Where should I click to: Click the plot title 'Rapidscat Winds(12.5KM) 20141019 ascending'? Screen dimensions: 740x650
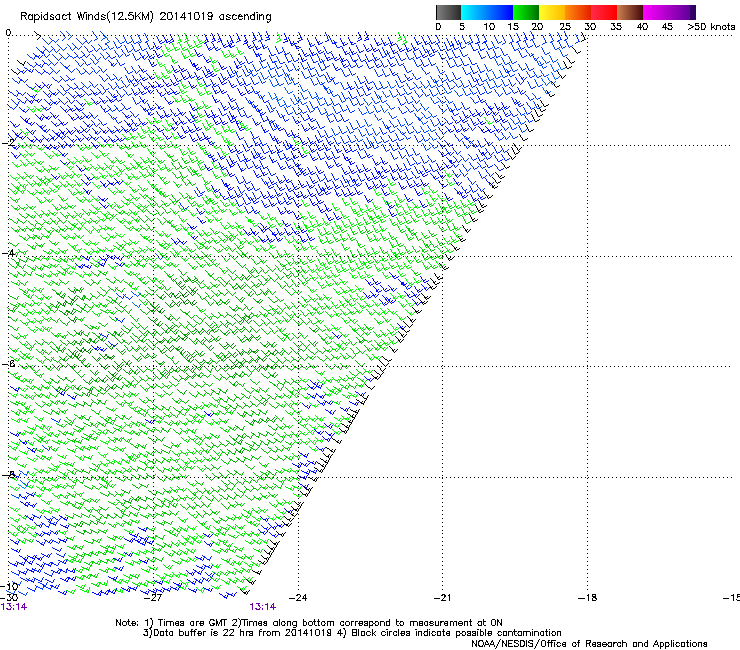pyautogui.click(x=146, y=17)
